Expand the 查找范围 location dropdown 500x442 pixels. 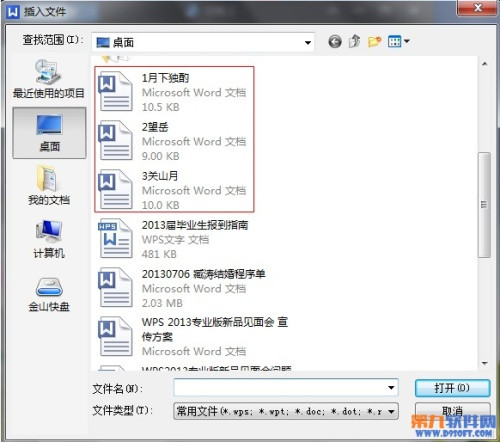tap(308, 42)
